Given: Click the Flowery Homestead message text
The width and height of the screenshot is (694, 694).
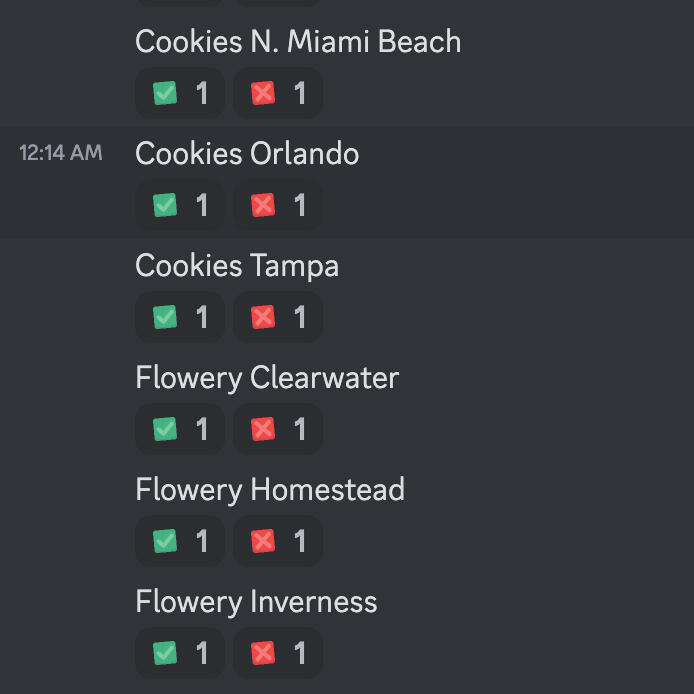Looking at the screenshot, I should click(x=270, y=490).
